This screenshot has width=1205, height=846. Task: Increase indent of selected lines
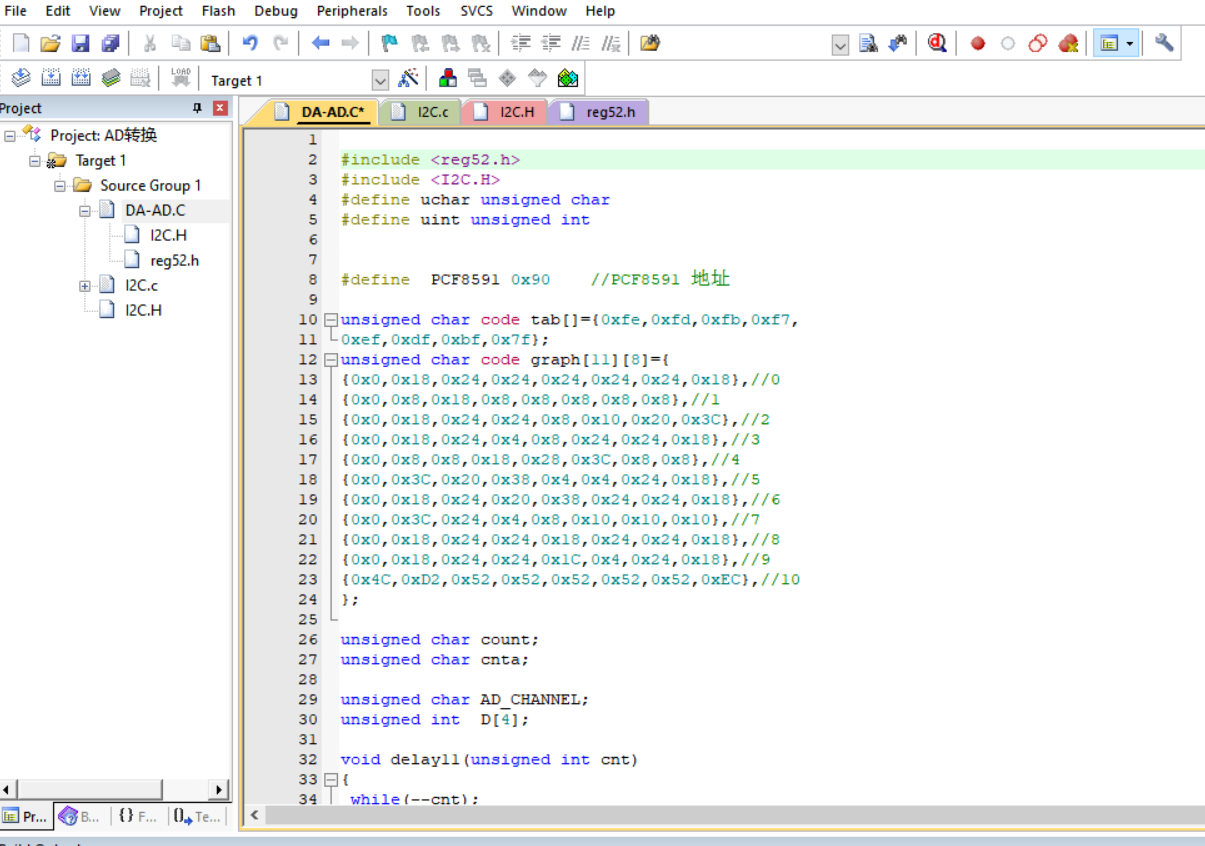click(521, 43)
